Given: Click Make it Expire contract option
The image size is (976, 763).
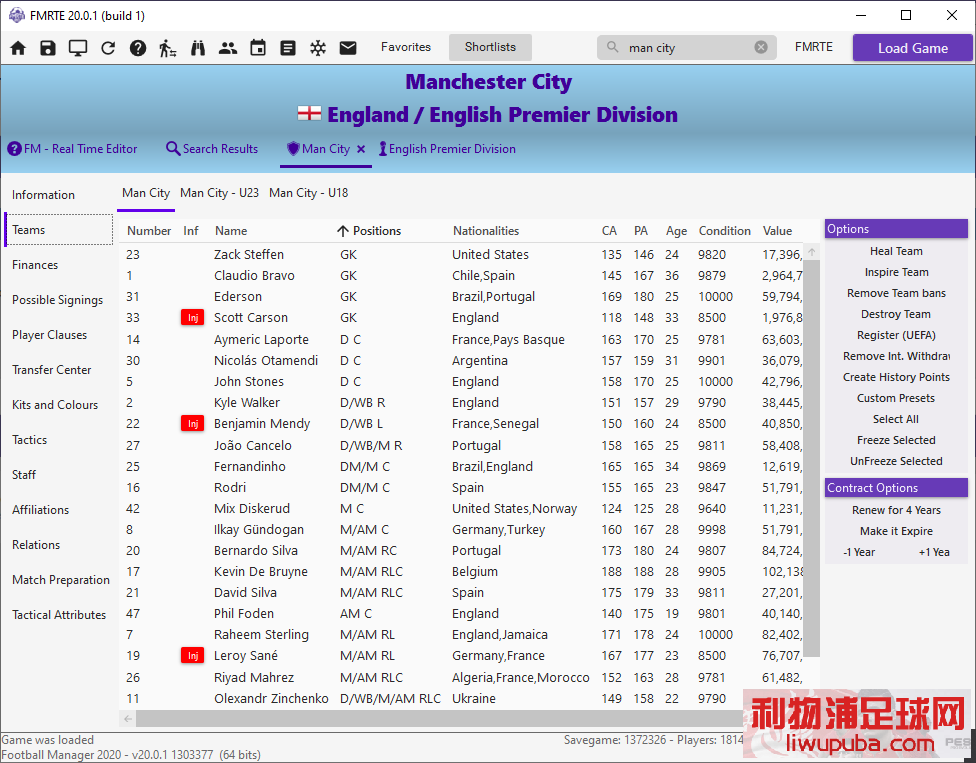Looking at the screenshot, I should [x=896, y=531].
